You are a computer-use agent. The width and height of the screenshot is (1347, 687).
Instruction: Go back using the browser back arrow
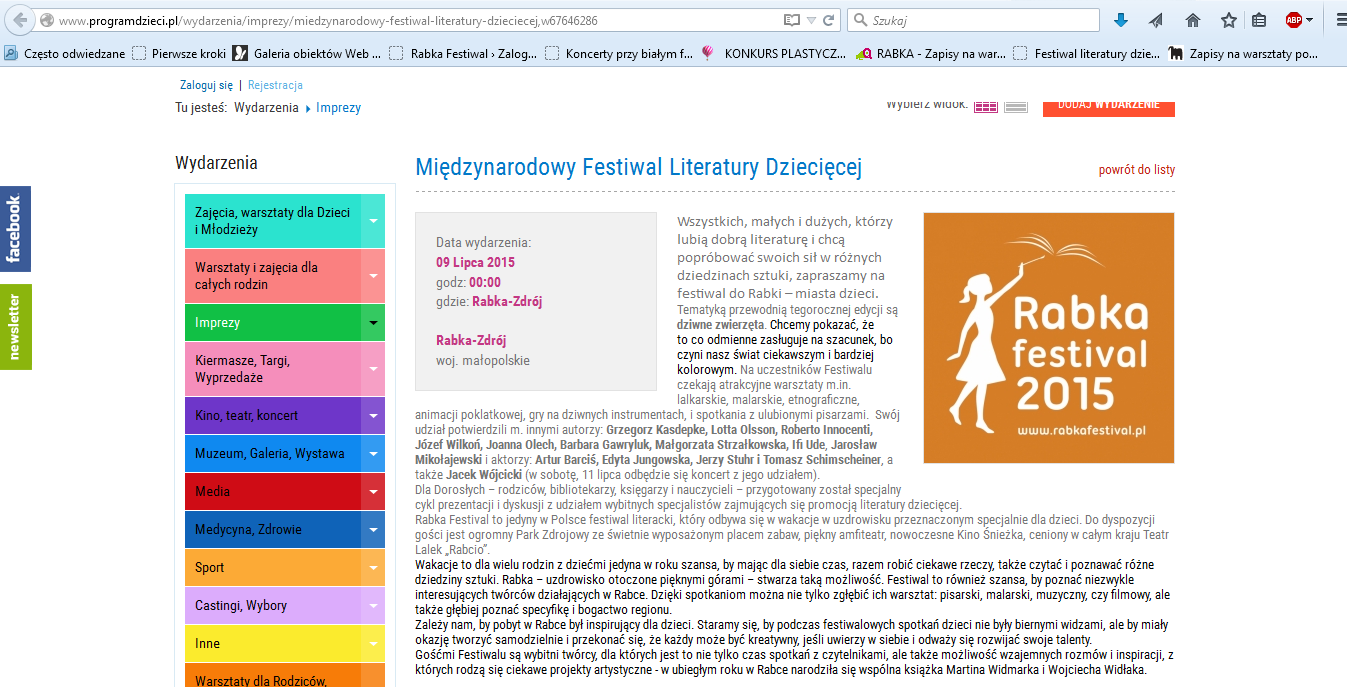pyautogui.click(x=19, y=20)
